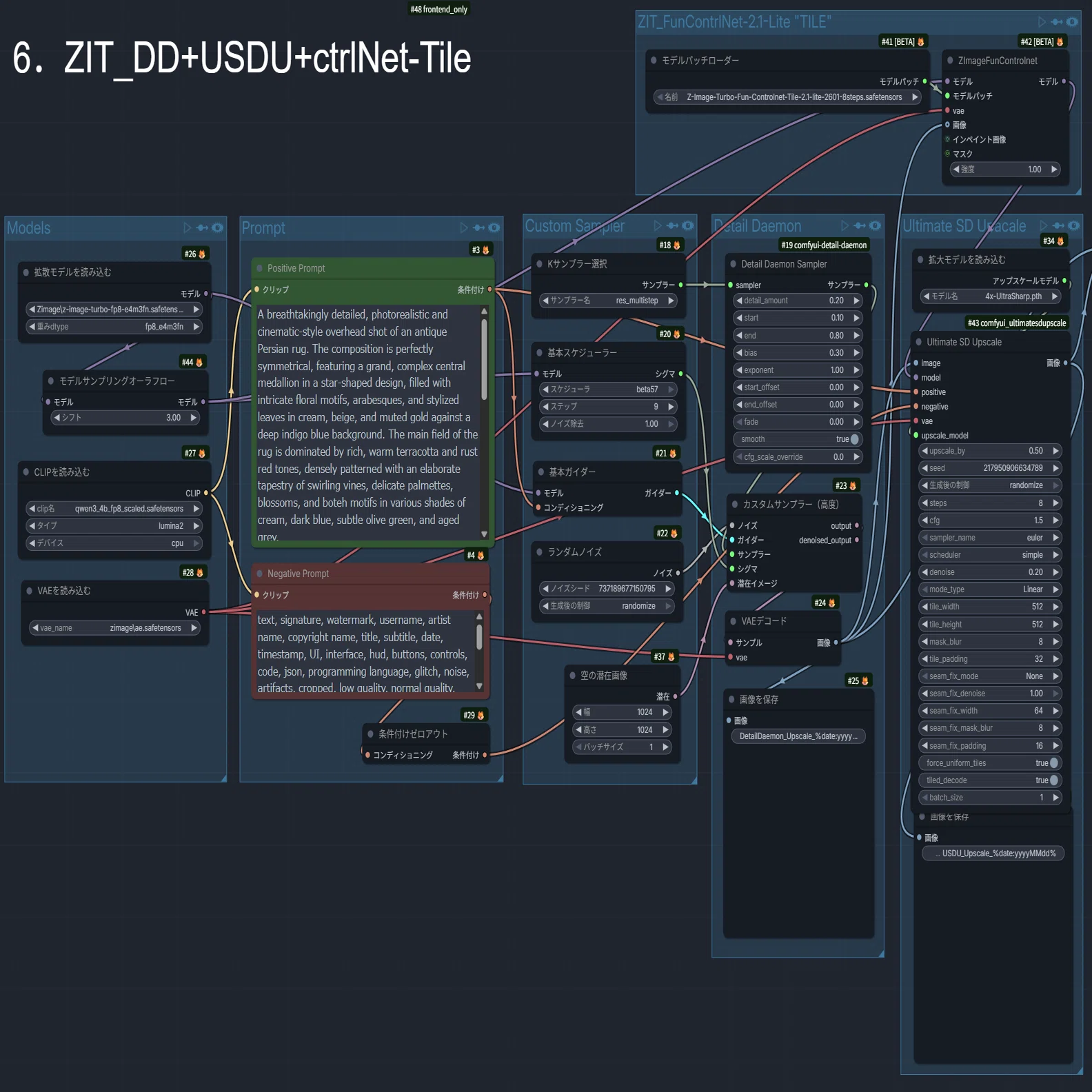Click play arrow in the Models group header
Screen dimensions: 1092x1092
(x=188, y=228)
